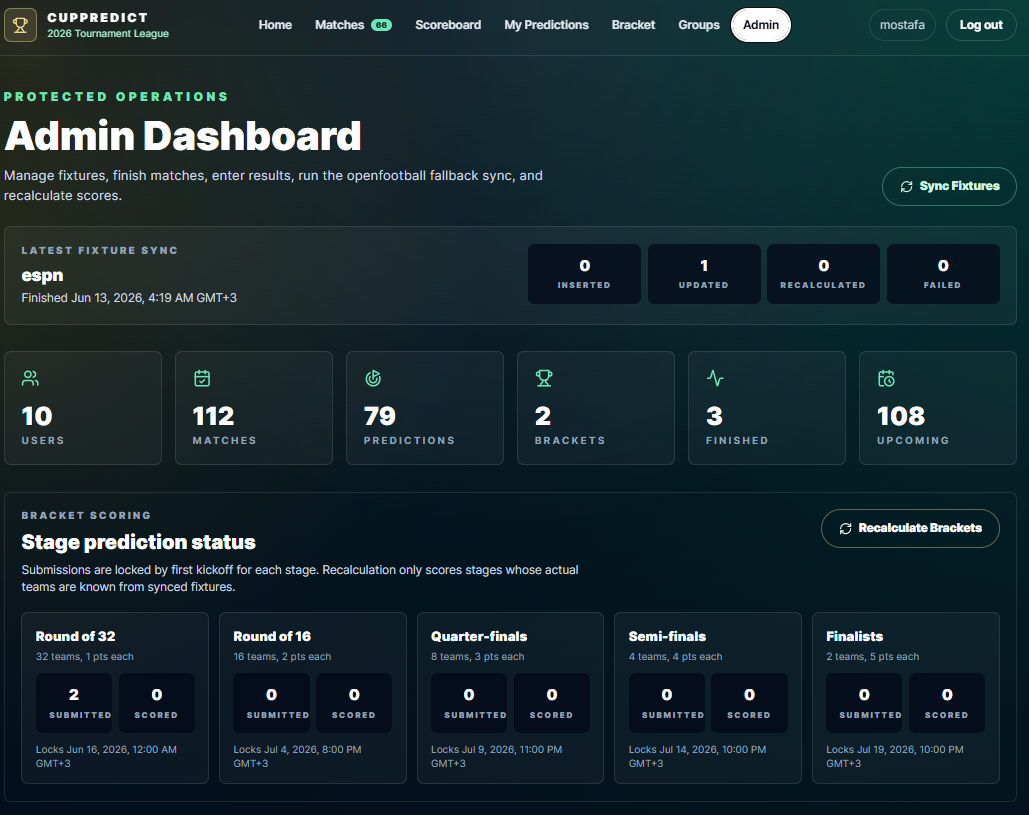
Task: Click the CUPPREDICT brand title
Action: [97, 18]
